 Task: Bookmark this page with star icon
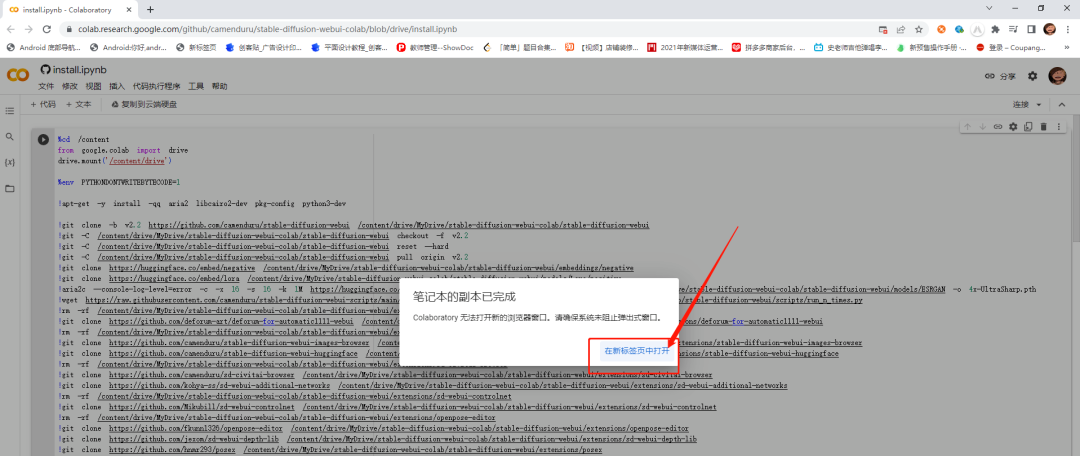[x=918, y=30]
